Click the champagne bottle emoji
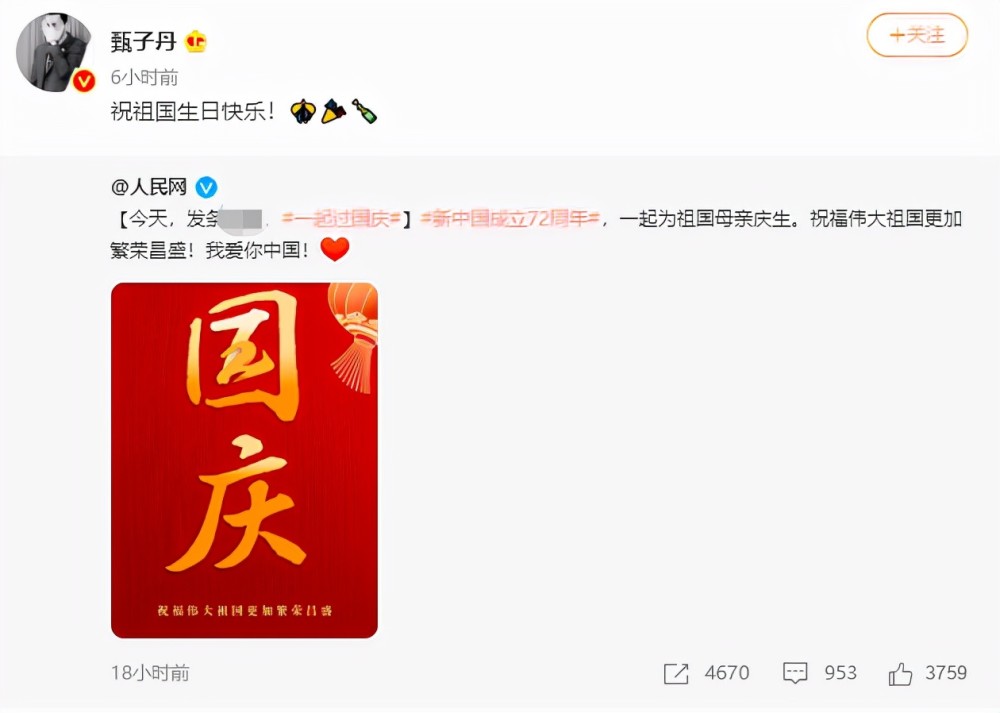Screen dimensions: 1000x713 [364, 112]
